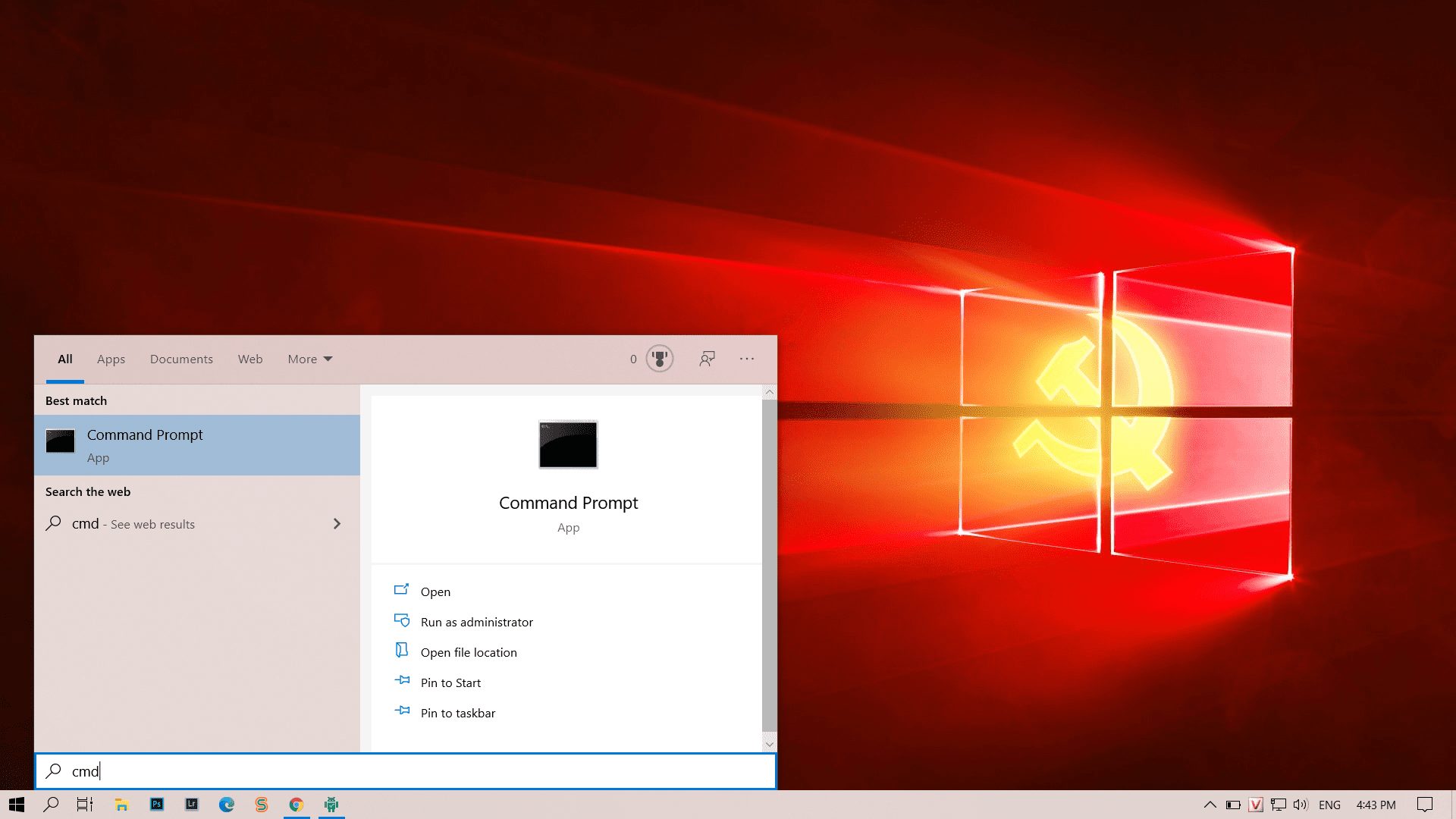Open the search feedback person icon
1456x819 pixels.
(707, 359)
